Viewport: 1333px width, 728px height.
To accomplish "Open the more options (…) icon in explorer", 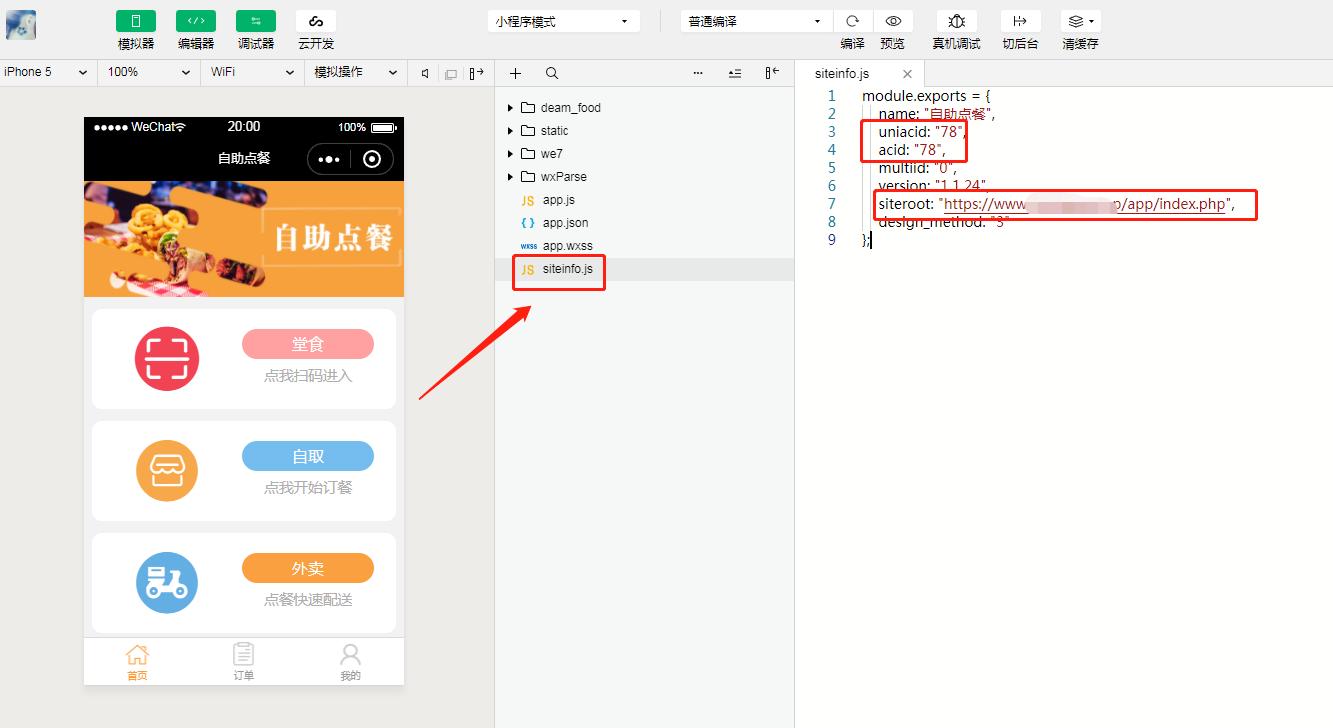I will (698, 72).
